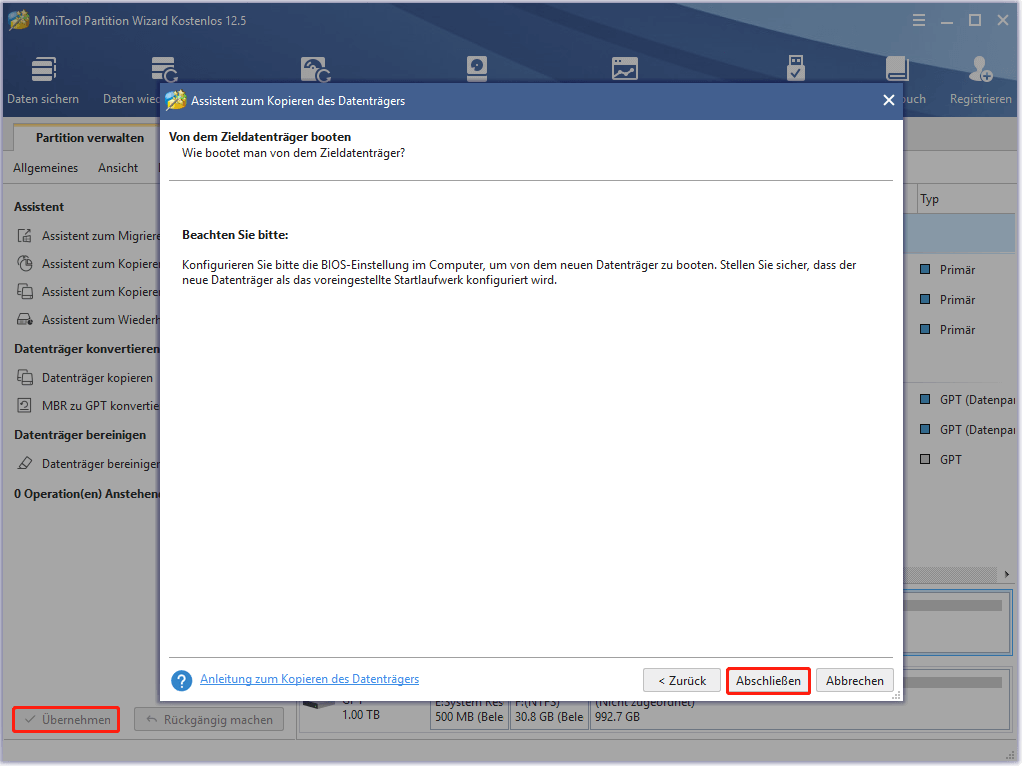Click the Rückgängig machen button
The height and width of the screenshot is (767, 1022).
208,718
